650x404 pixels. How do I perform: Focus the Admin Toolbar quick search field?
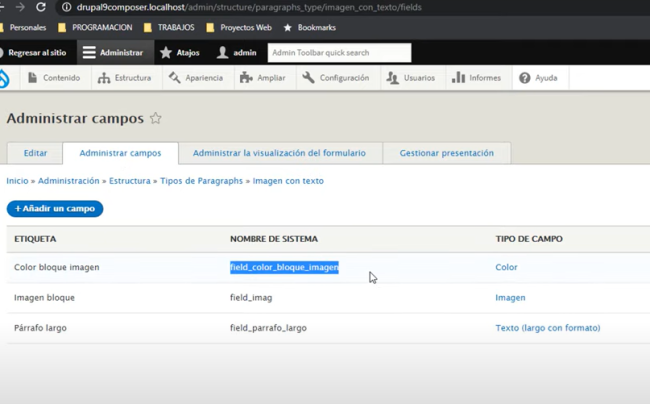[x=339, y=53]
